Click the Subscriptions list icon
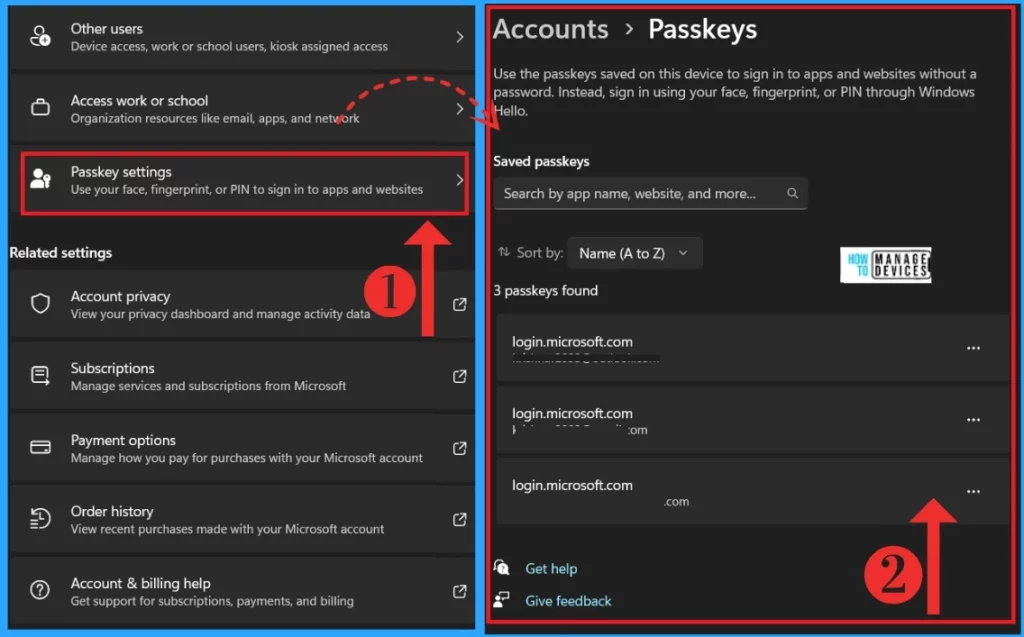This screenshot has height=637, width=1024. [x=40, y=376]
